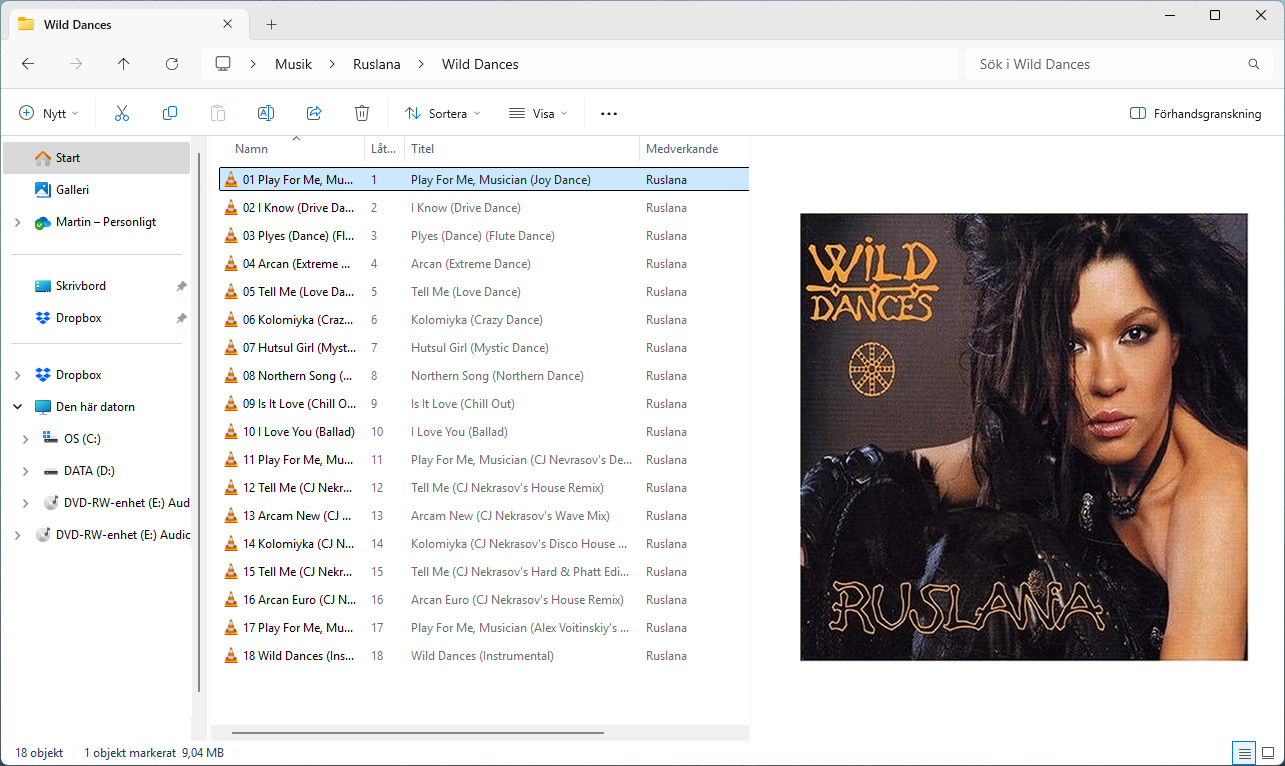
Task: Click title Arcan Euro (CJ Nekrasov's House Remix)
Action: [x=517, y=600]
